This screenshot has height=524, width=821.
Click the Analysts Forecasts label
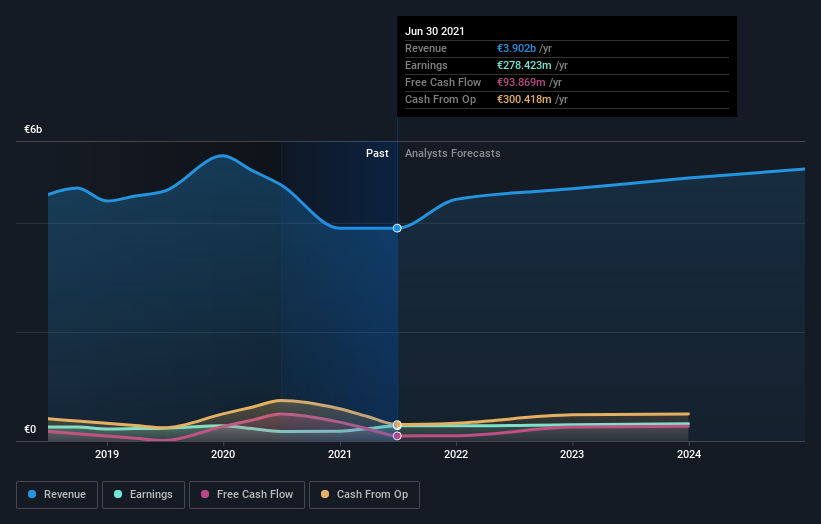pos(452,153)
